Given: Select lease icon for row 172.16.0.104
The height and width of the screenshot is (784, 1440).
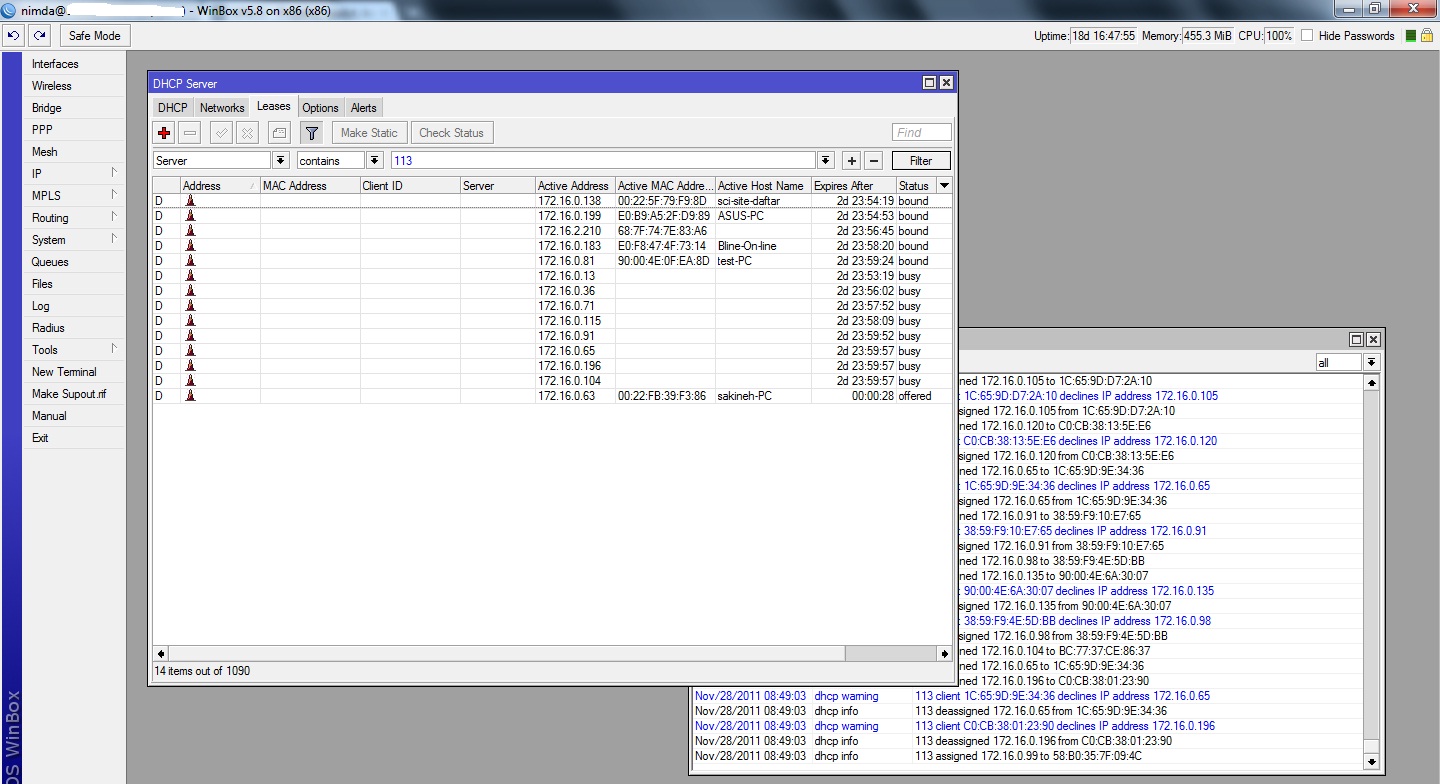Looking at the screenshot, I should click(x=190, y=381).
